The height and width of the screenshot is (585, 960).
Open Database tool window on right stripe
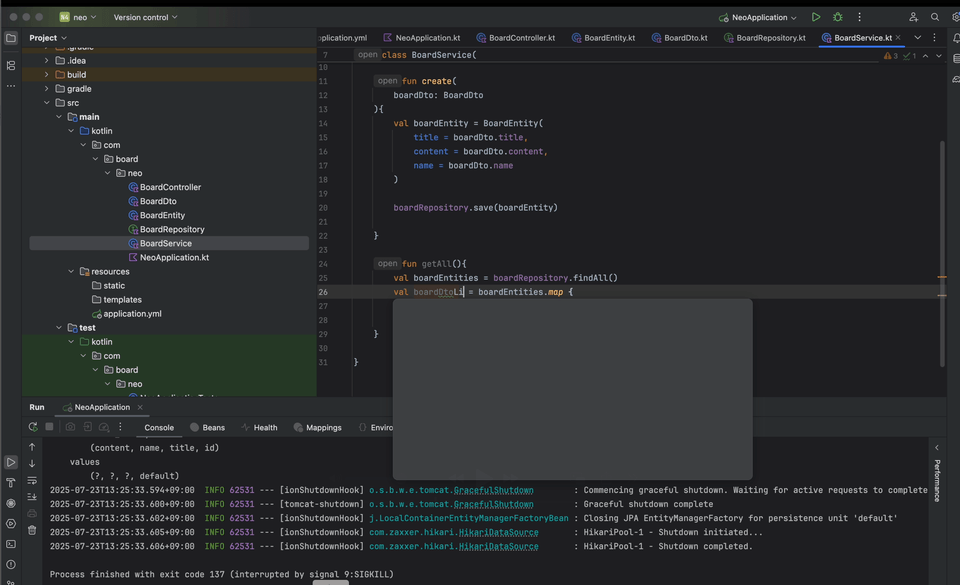pyautogui.click(x=956, y=58)
